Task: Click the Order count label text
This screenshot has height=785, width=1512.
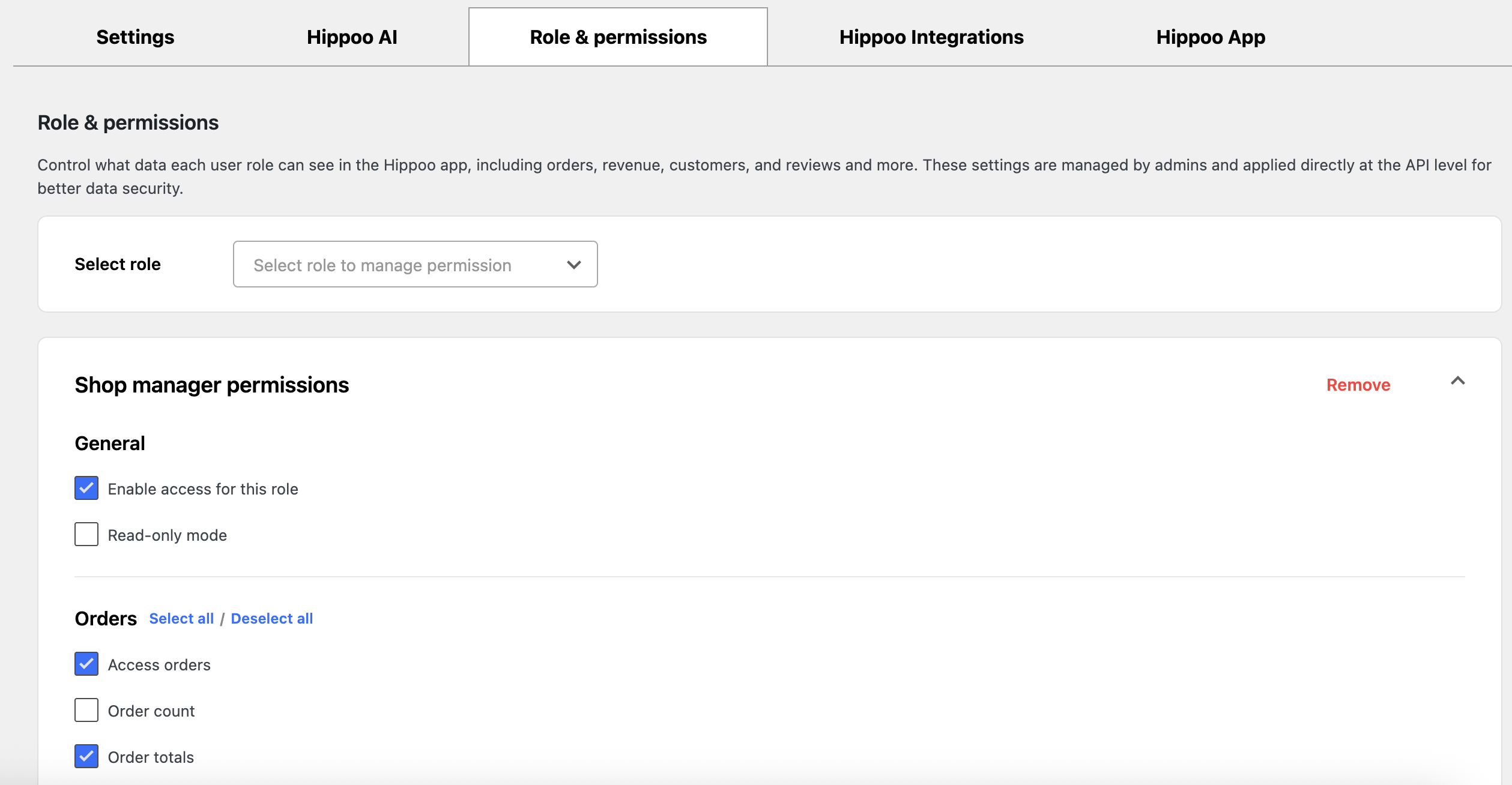Action: pyautogui.click(x=151, y=711)
